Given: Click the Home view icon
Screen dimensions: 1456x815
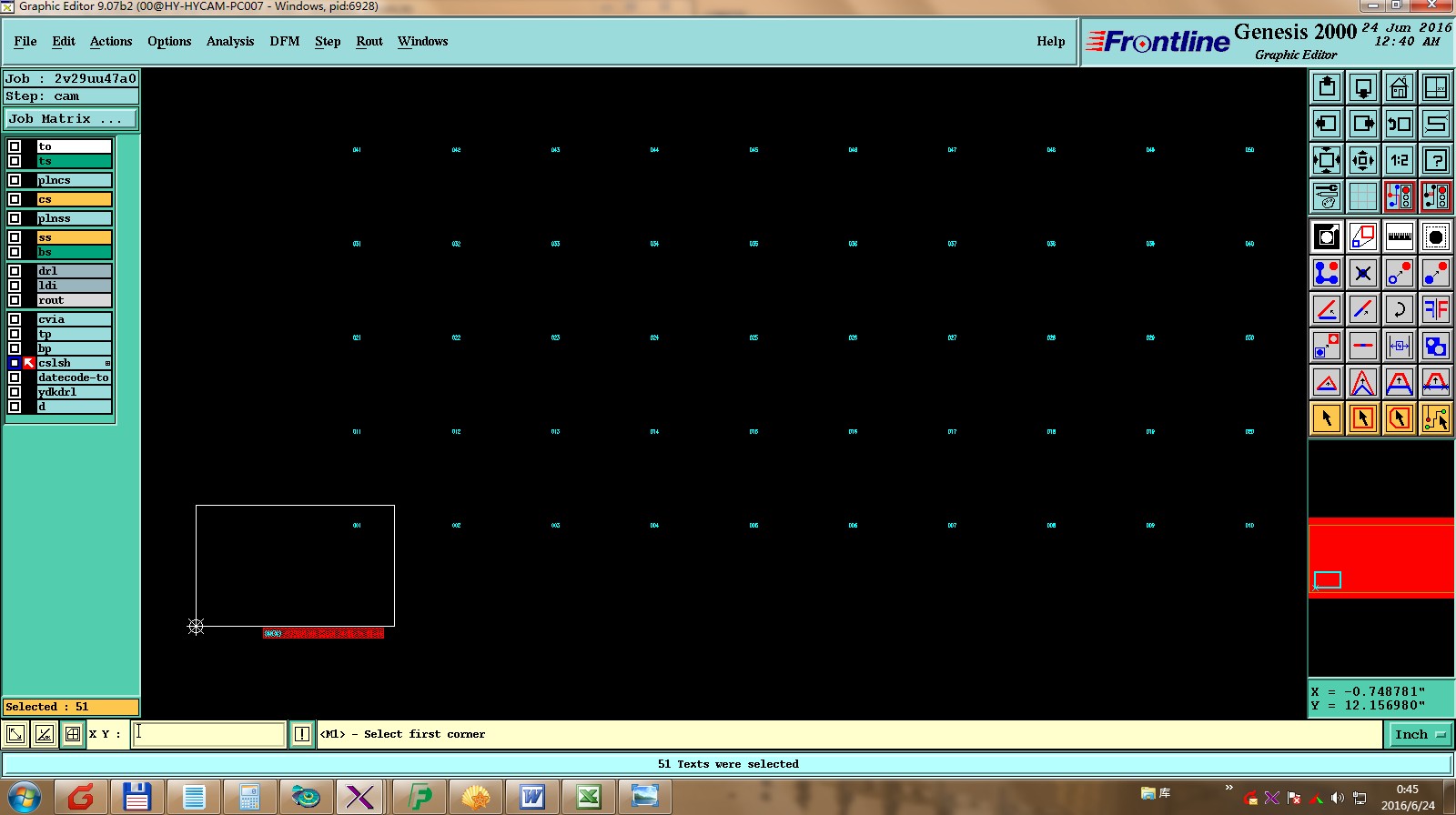Looking at the screenshot, I should tap(1399, 87).
